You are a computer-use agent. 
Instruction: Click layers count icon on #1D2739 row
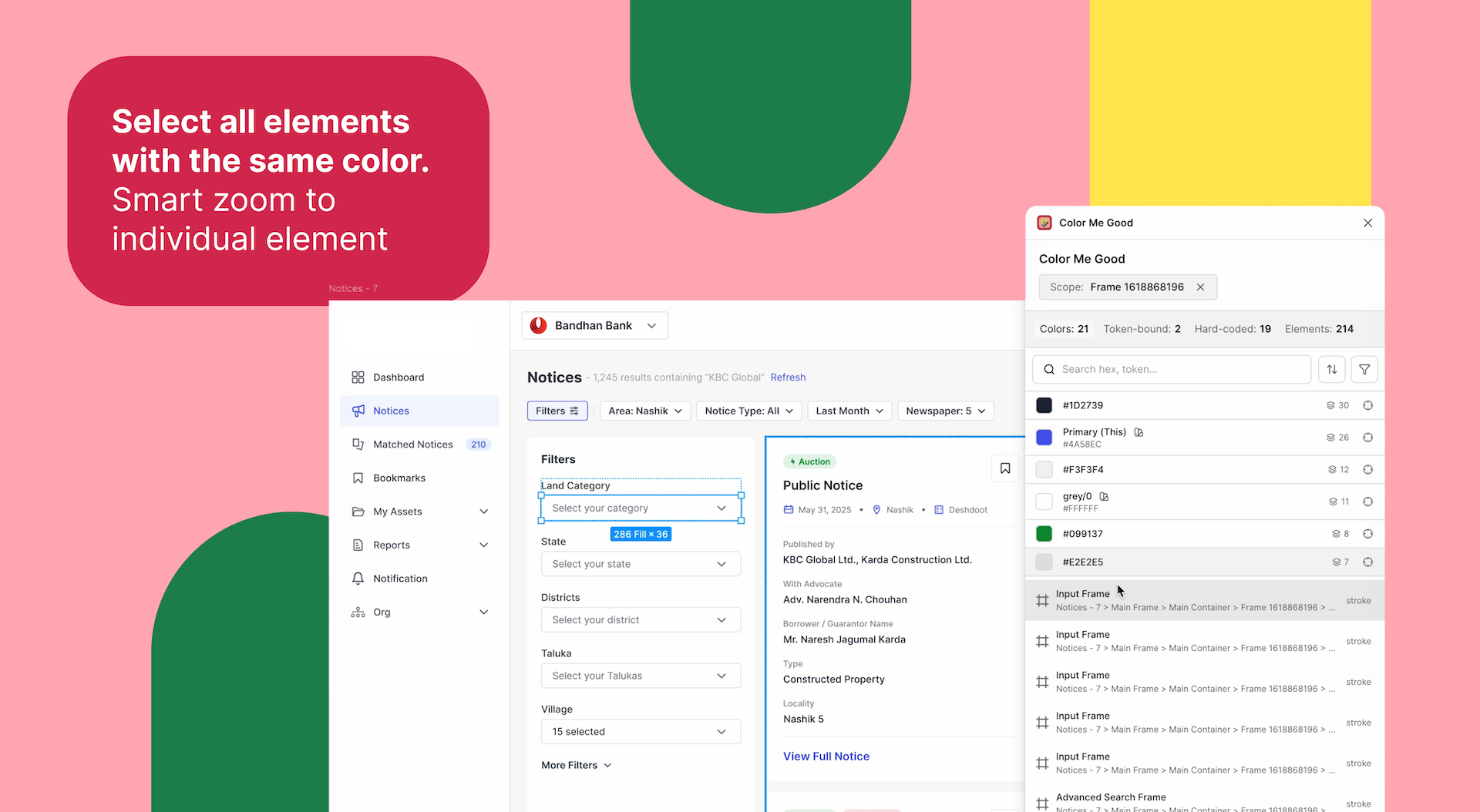click(1330, 405)
